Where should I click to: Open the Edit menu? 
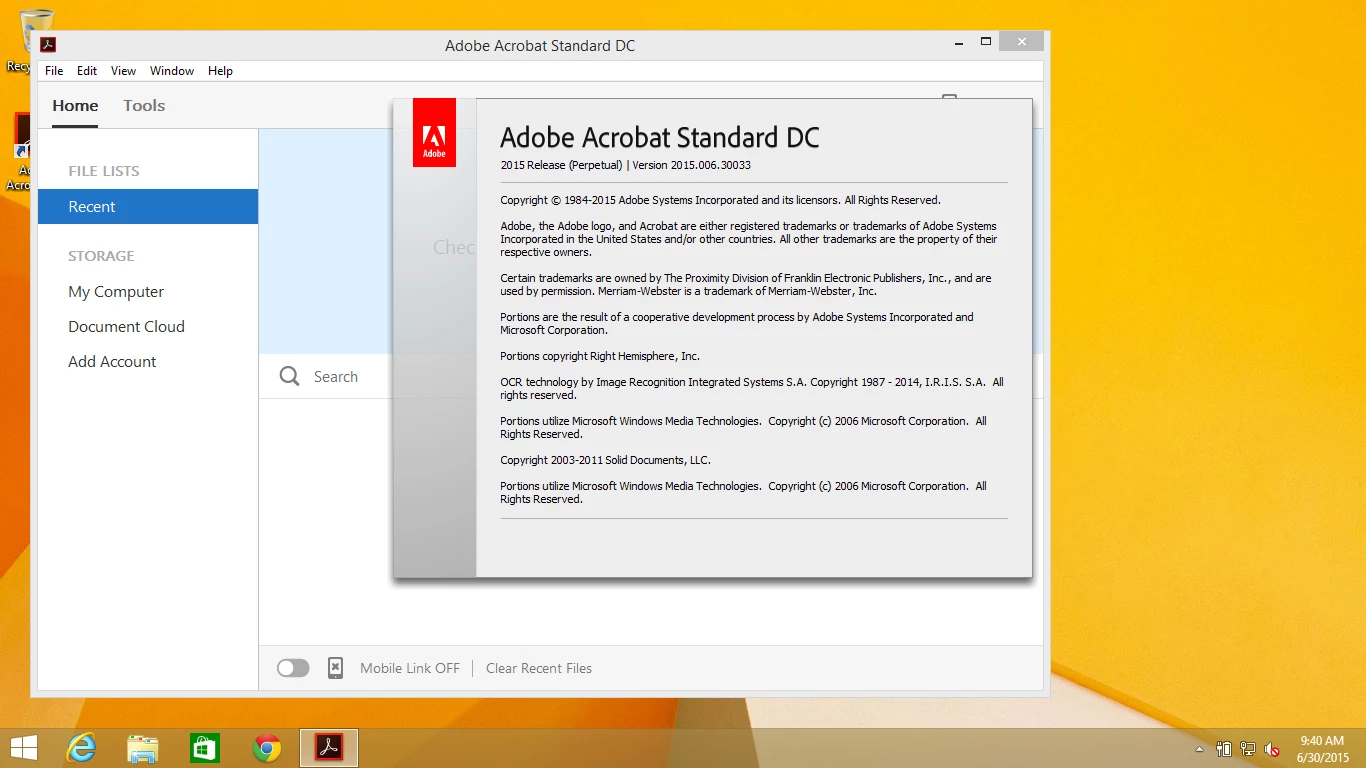[87, 71]
